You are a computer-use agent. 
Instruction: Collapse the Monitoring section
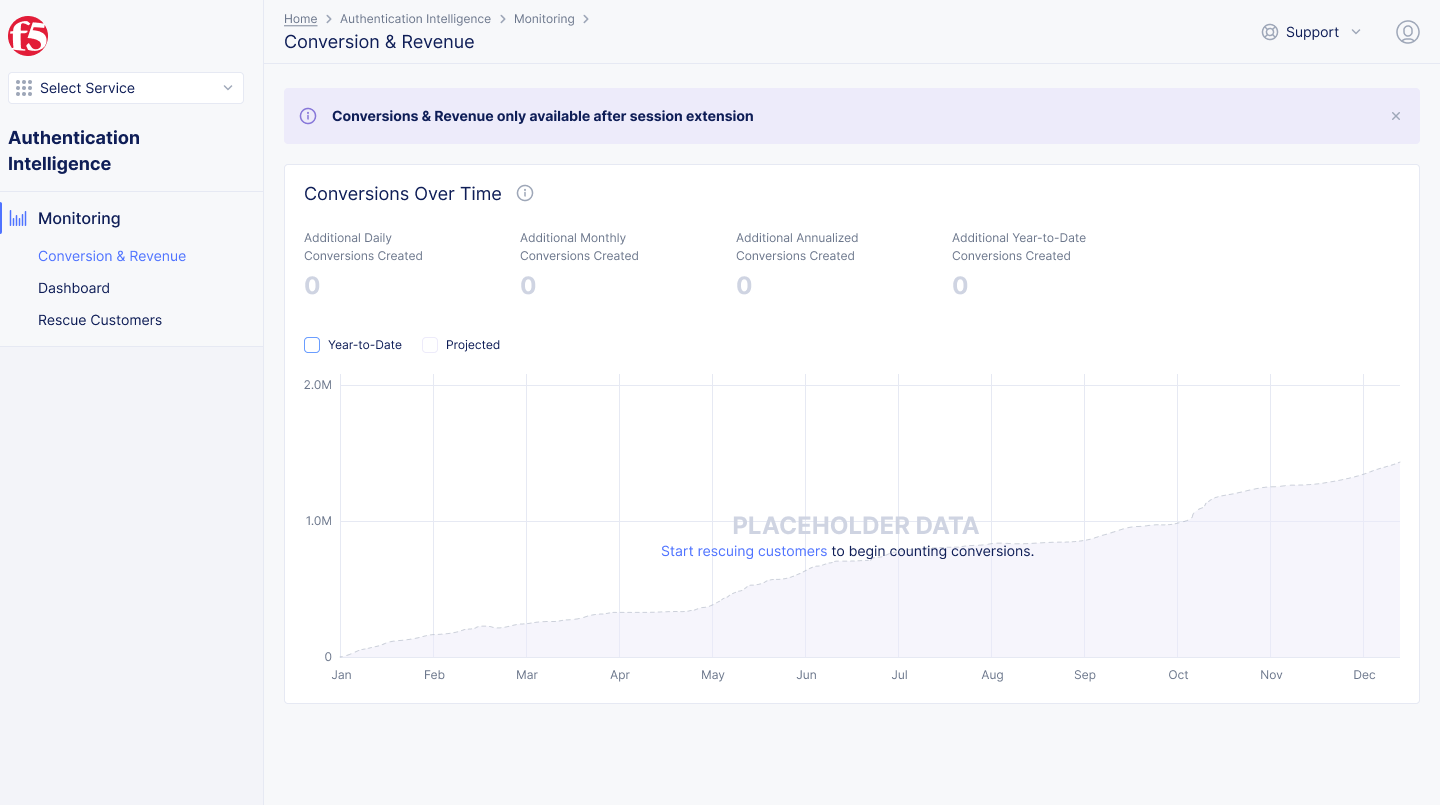pos(79,218)
